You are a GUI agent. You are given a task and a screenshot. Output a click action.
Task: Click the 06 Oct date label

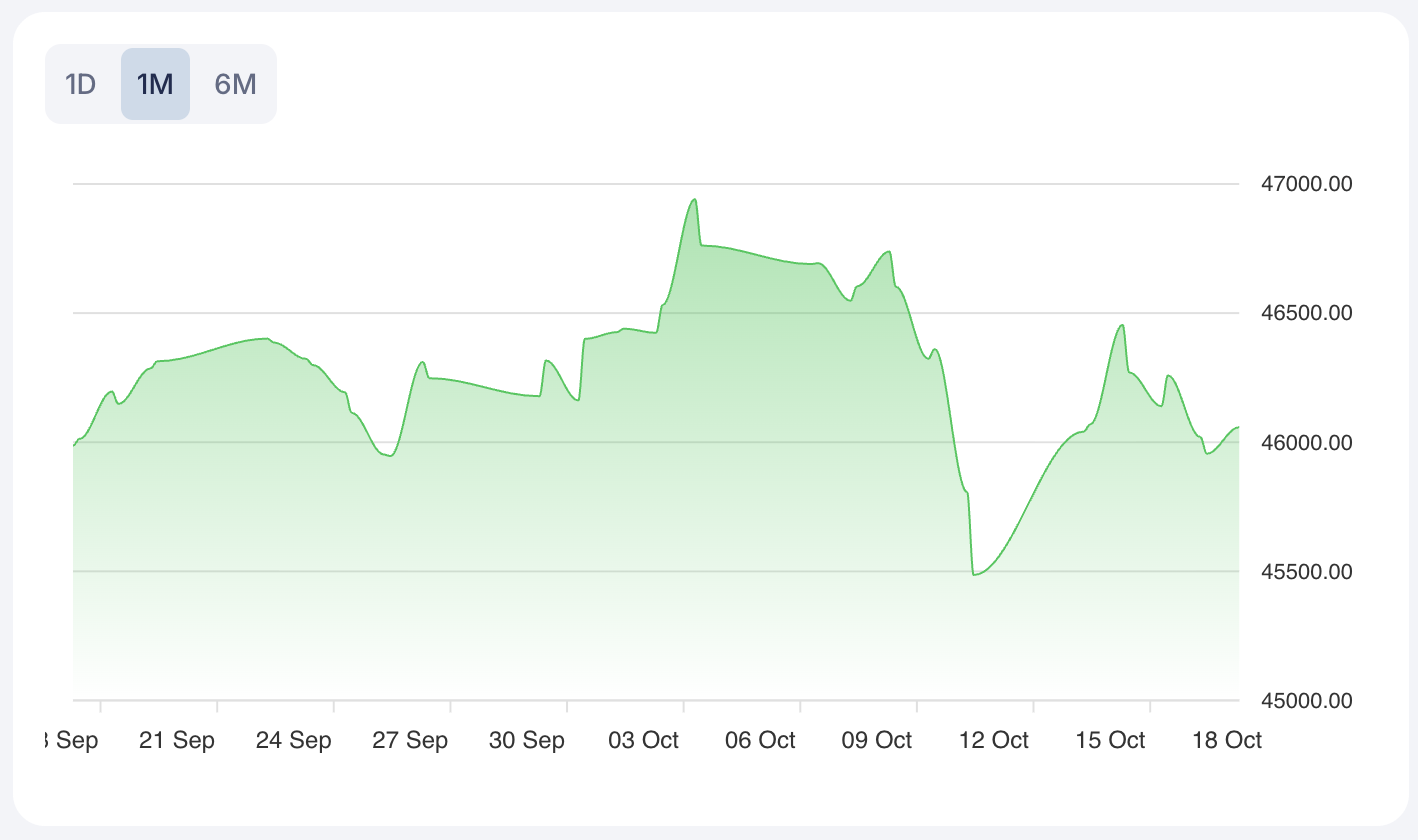click(760, 740)
